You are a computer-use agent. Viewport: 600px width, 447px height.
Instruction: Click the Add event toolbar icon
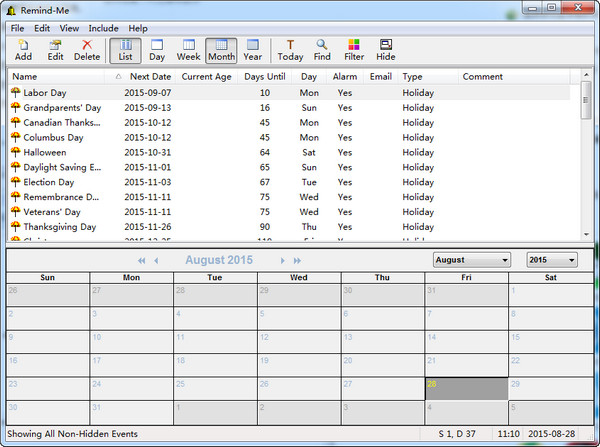[23, 50]
